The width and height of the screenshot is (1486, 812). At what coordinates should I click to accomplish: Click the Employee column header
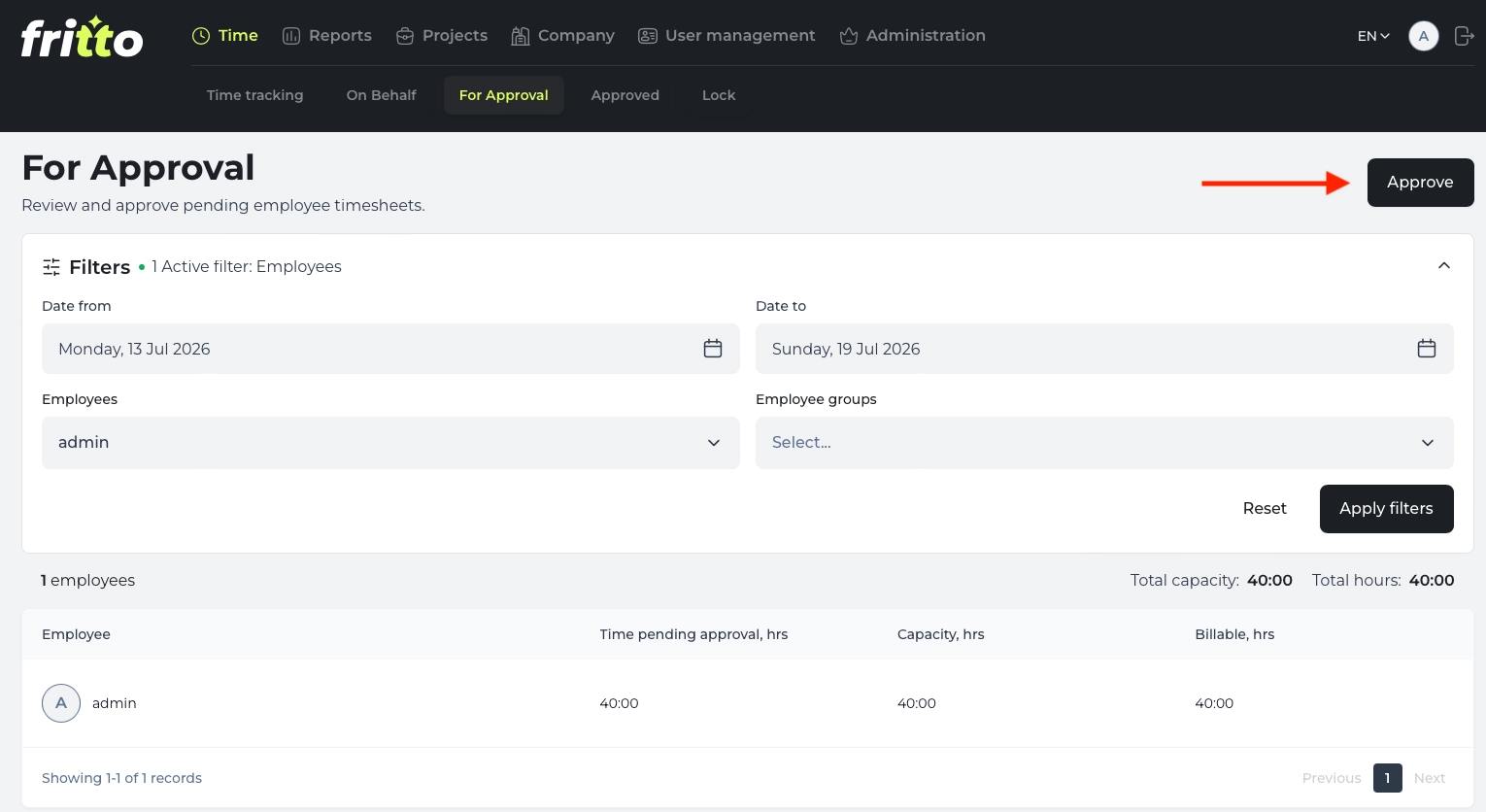coord(77,634)
